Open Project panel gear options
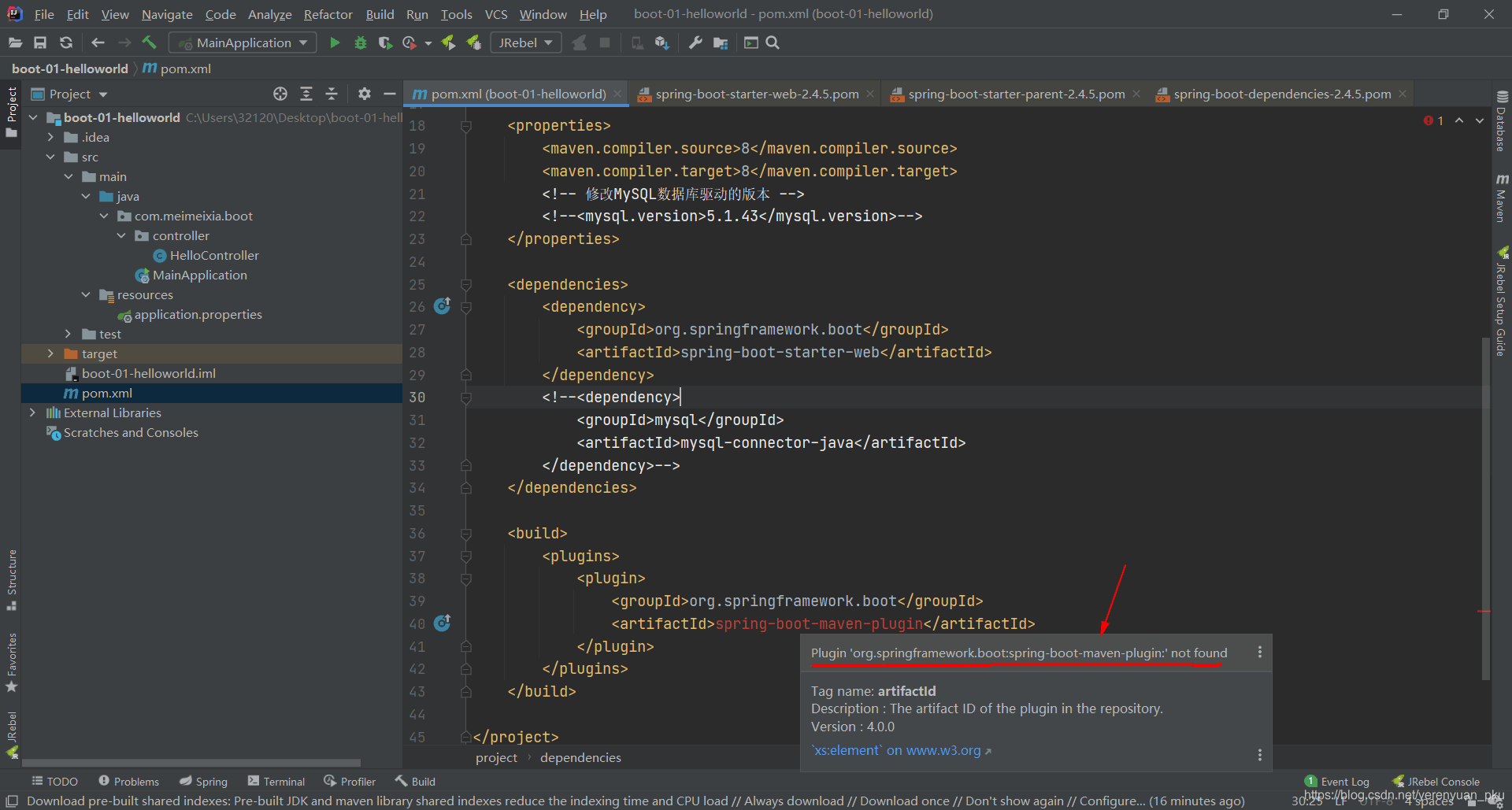Image resolution: width=1512 pixels, height=810 pixels. click(x=364, y=94)
